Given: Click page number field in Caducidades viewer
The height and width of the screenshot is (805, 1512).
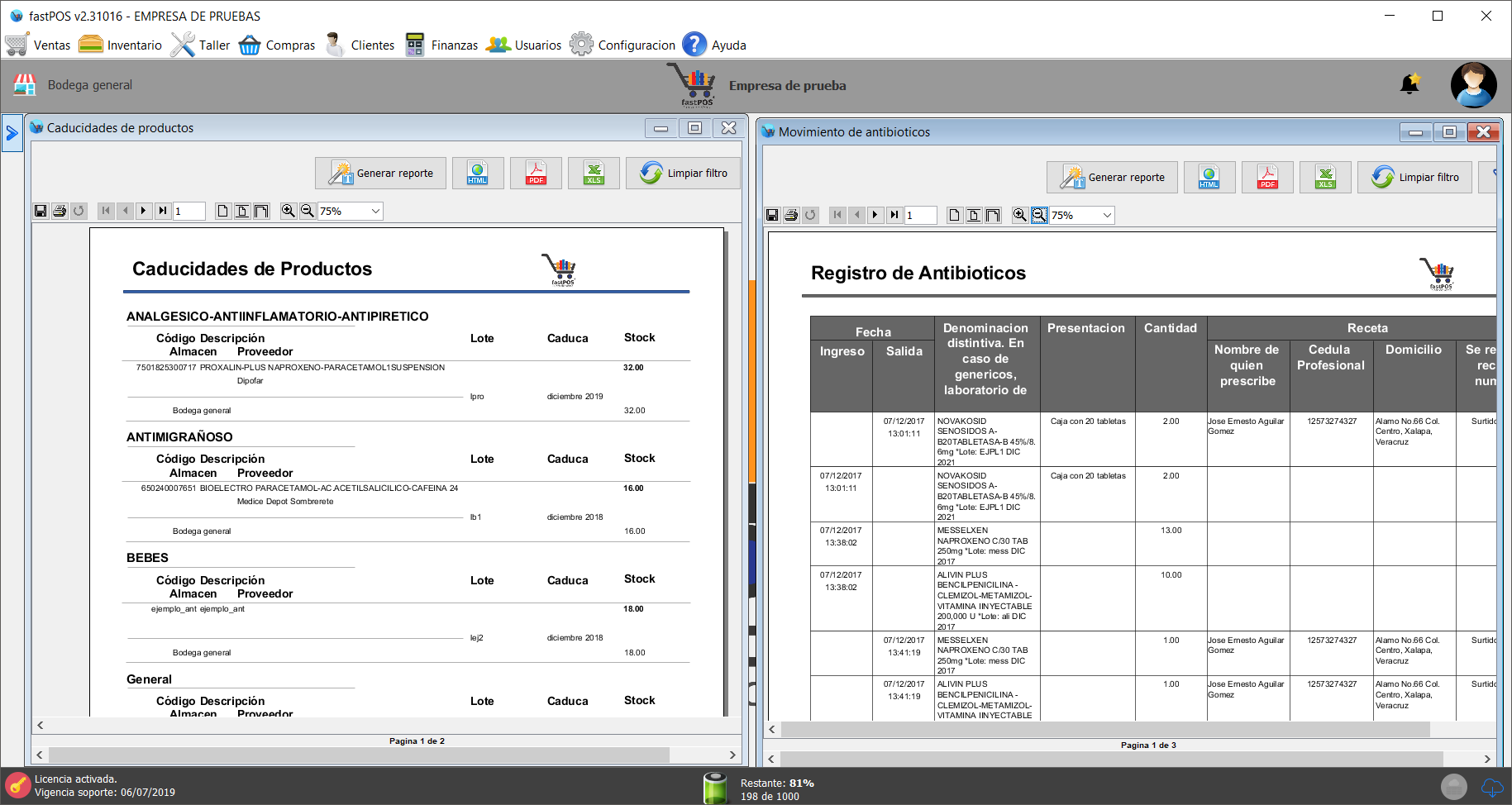Looking at the screenshot, I should [188, 211].
